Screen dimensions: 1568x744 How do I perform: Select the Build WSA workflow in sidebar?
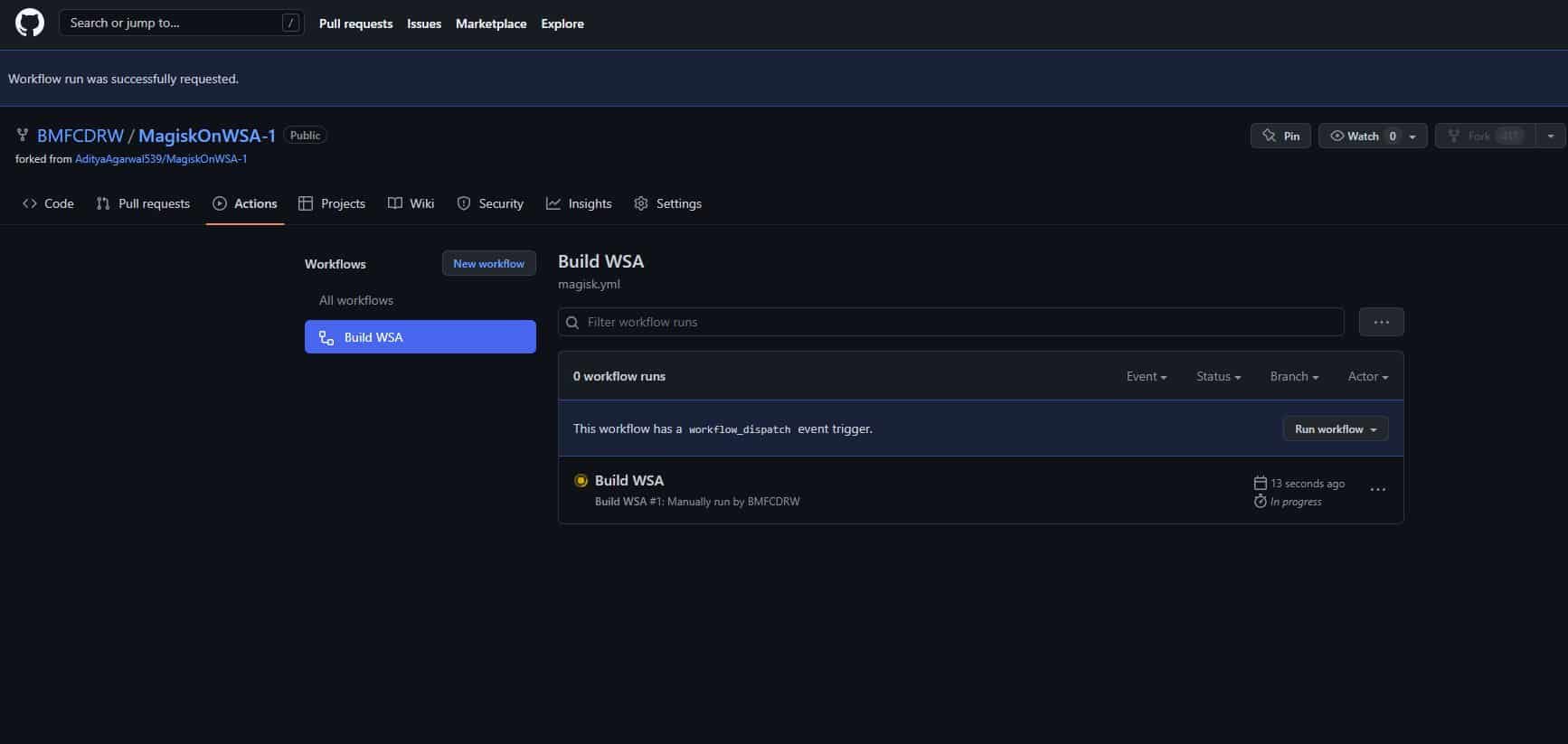pos(420,337)
